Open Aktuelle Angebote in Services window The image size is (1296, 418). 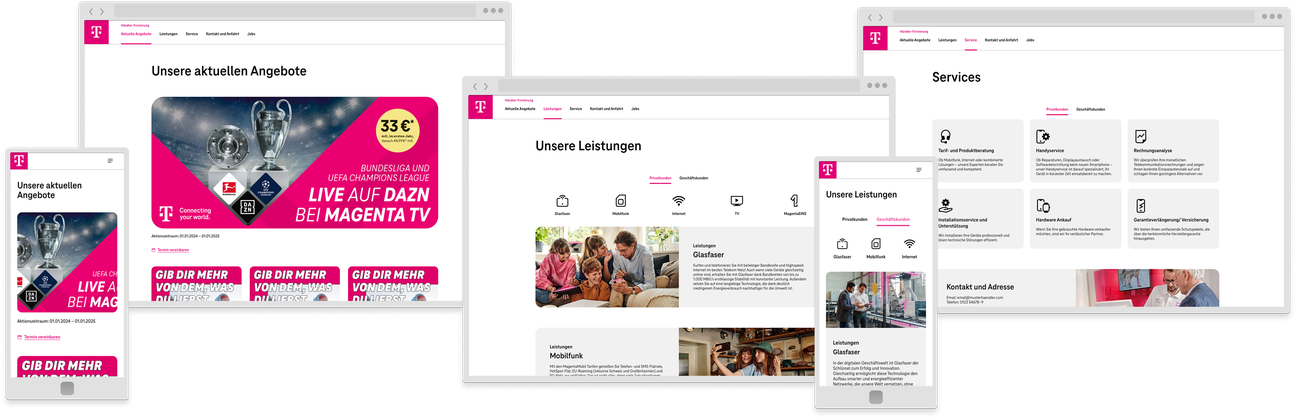click(914, 40)
